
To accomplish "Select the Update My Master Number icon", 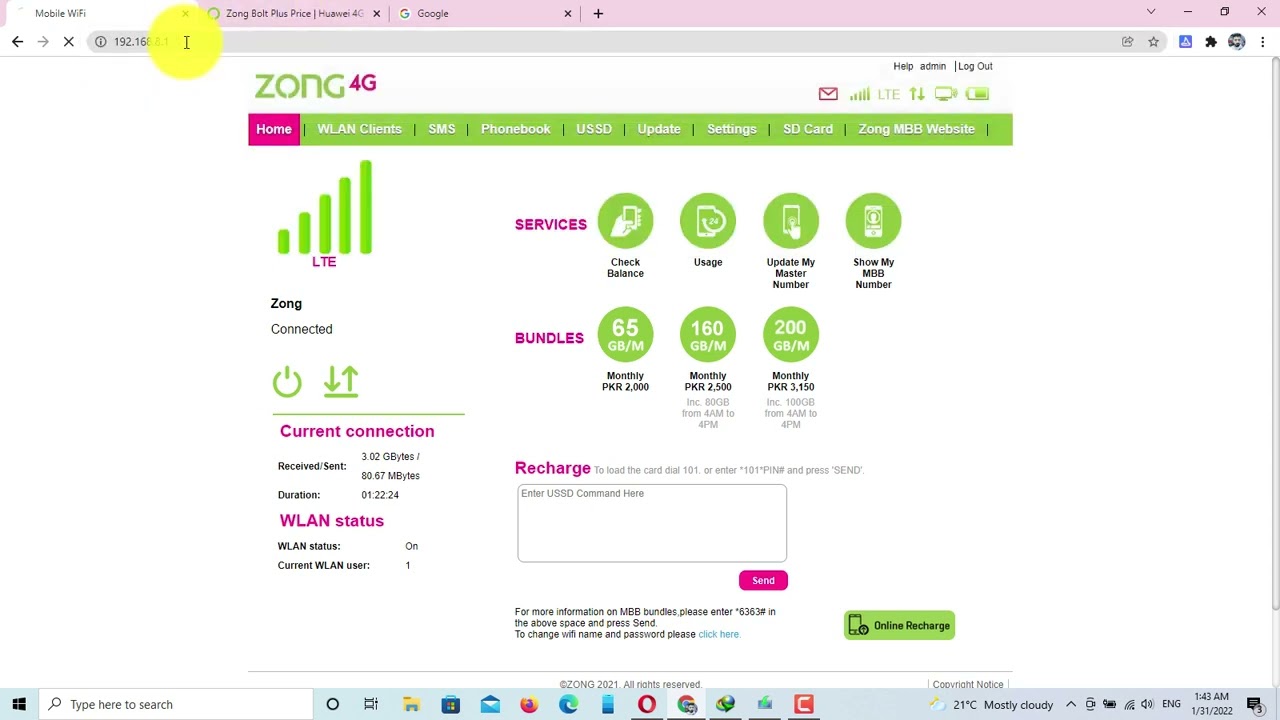I will click(x=790, y=221).
